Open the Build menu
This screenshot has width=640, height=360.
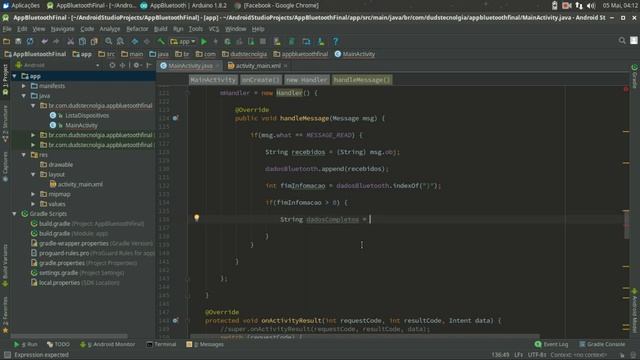pyautogui.click(x=160, y=29)
